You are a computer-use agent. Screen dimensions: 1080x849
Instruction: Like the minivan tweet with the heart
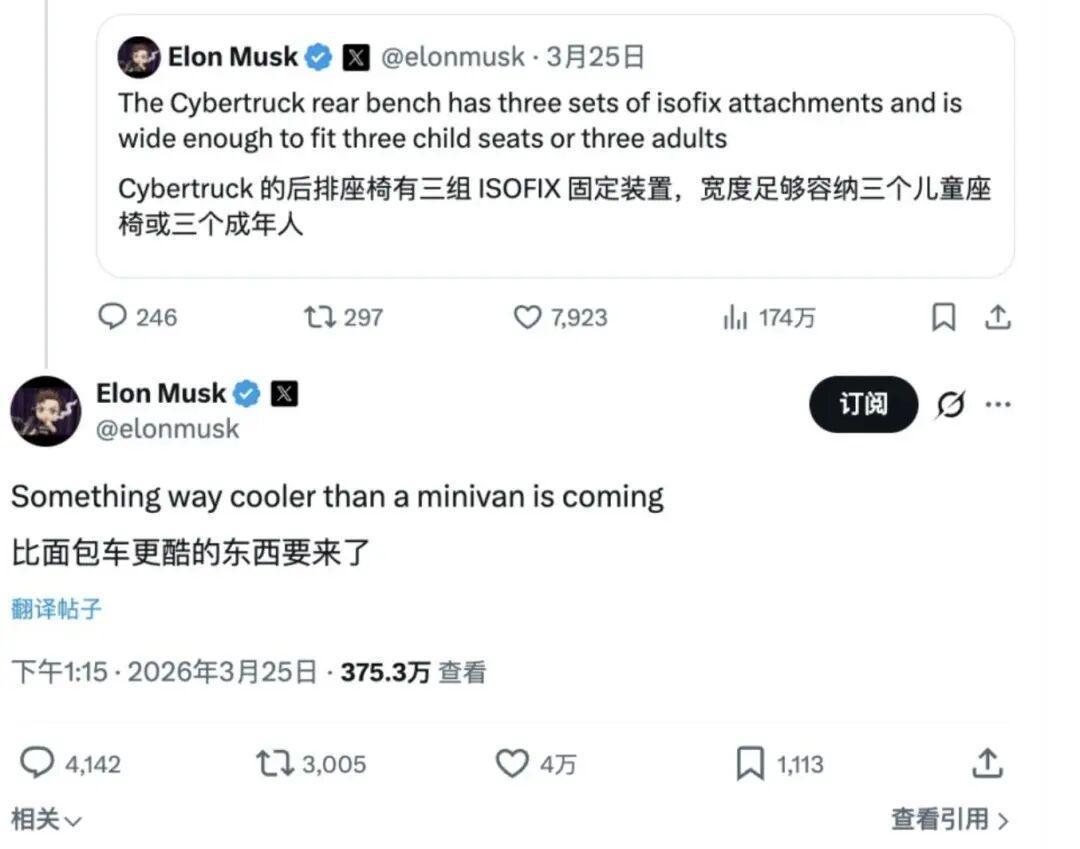pos(514,763)
